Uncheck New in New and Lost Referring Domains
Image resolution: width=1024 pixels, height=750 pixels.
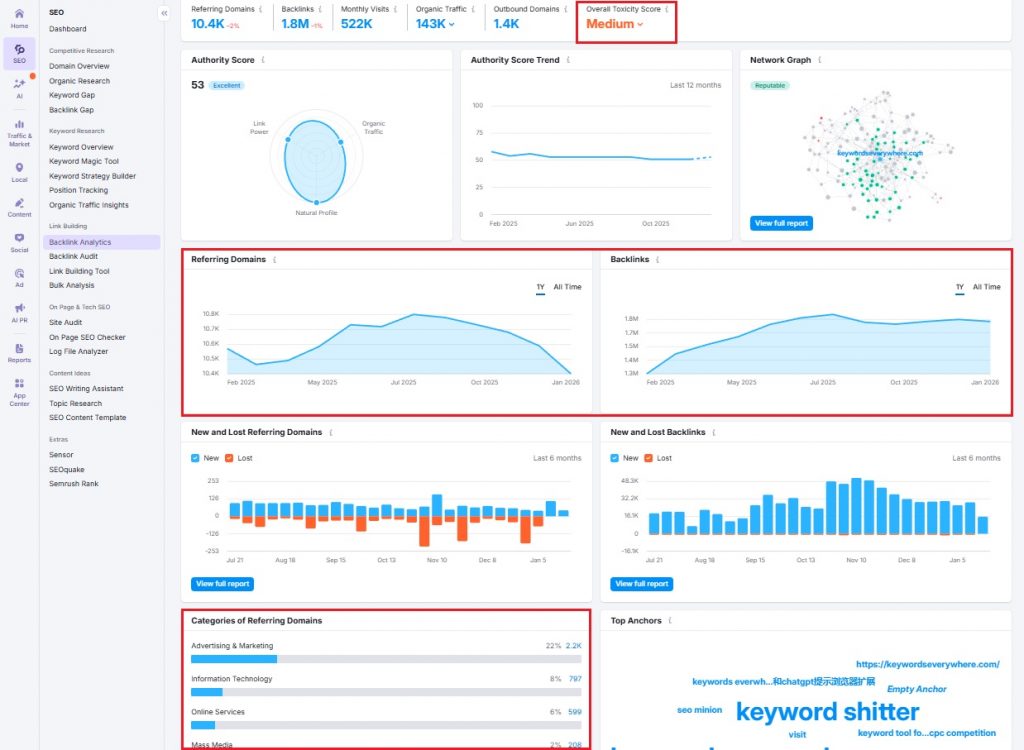[x=194, y=458]
